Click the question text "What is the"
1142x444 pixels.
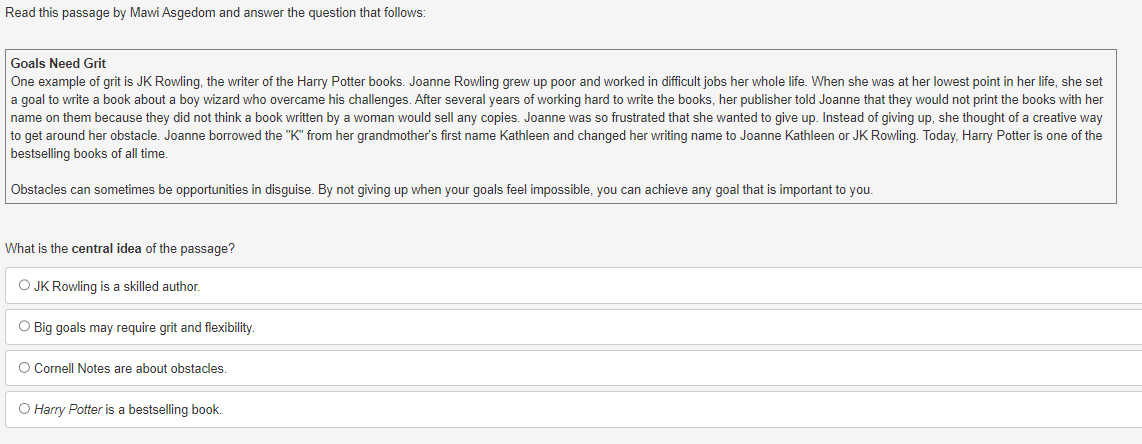(x=36, y=248)
